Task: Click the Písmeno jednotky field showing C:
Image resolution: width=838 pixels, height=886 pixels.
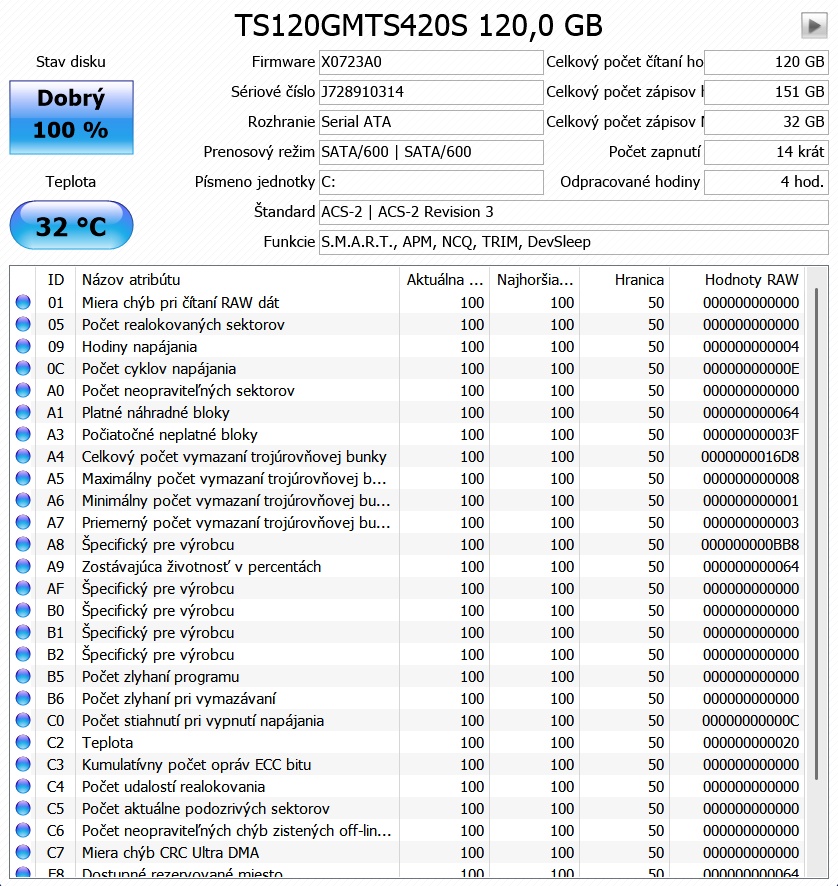Action: click(x=430, y=182)
